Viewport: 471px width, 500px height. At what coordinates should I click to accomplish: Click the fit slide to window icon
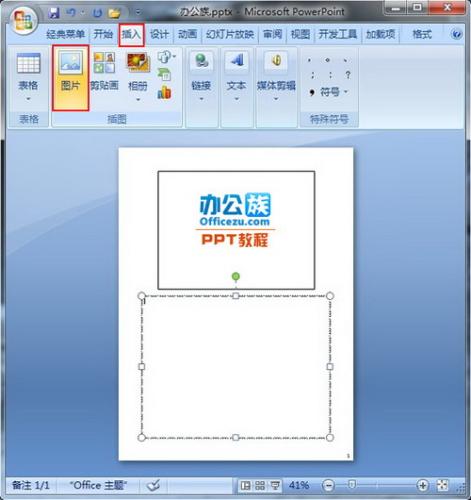[x=442, y=485]
